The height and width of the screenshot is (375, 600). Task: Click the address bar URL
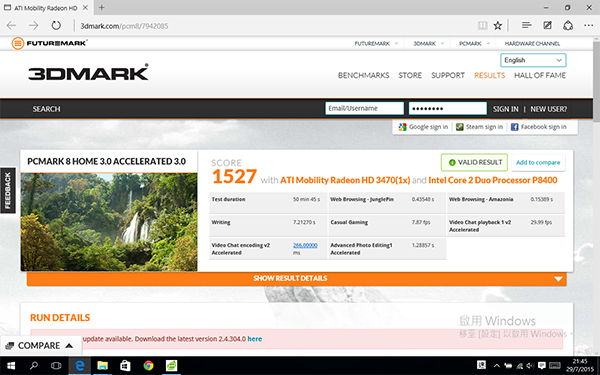124,26
